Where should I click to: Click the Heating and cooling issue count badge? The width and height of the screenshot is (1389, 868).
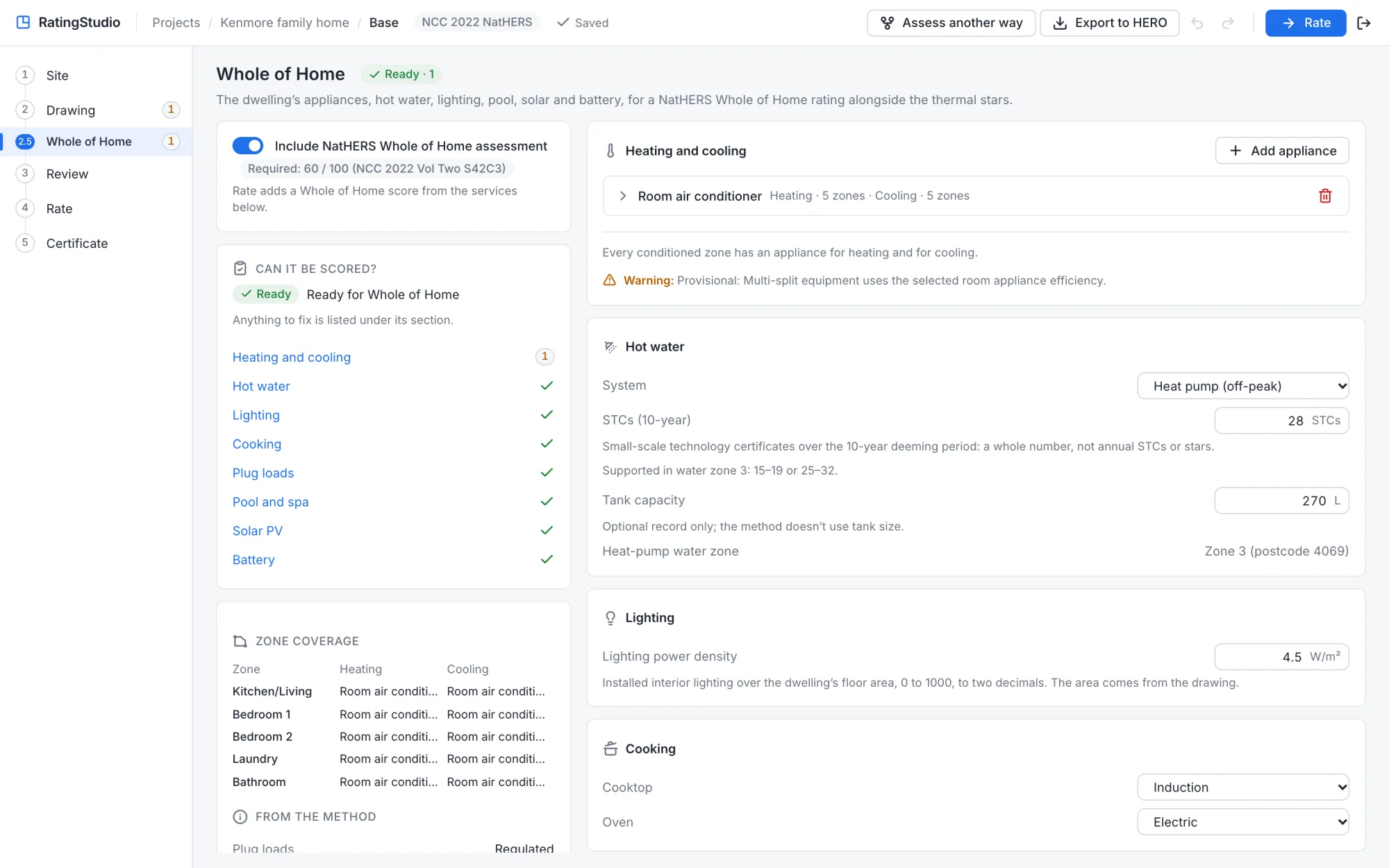[544, 357]
